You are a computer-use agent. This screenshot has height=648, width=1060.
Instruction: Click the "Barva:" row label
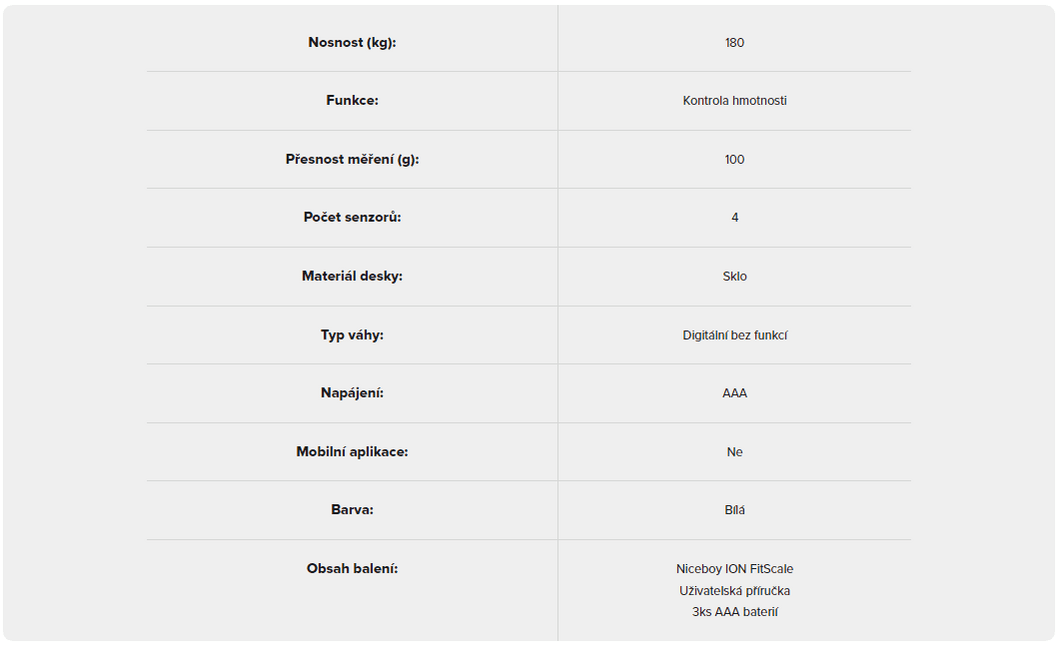[352, 510]
